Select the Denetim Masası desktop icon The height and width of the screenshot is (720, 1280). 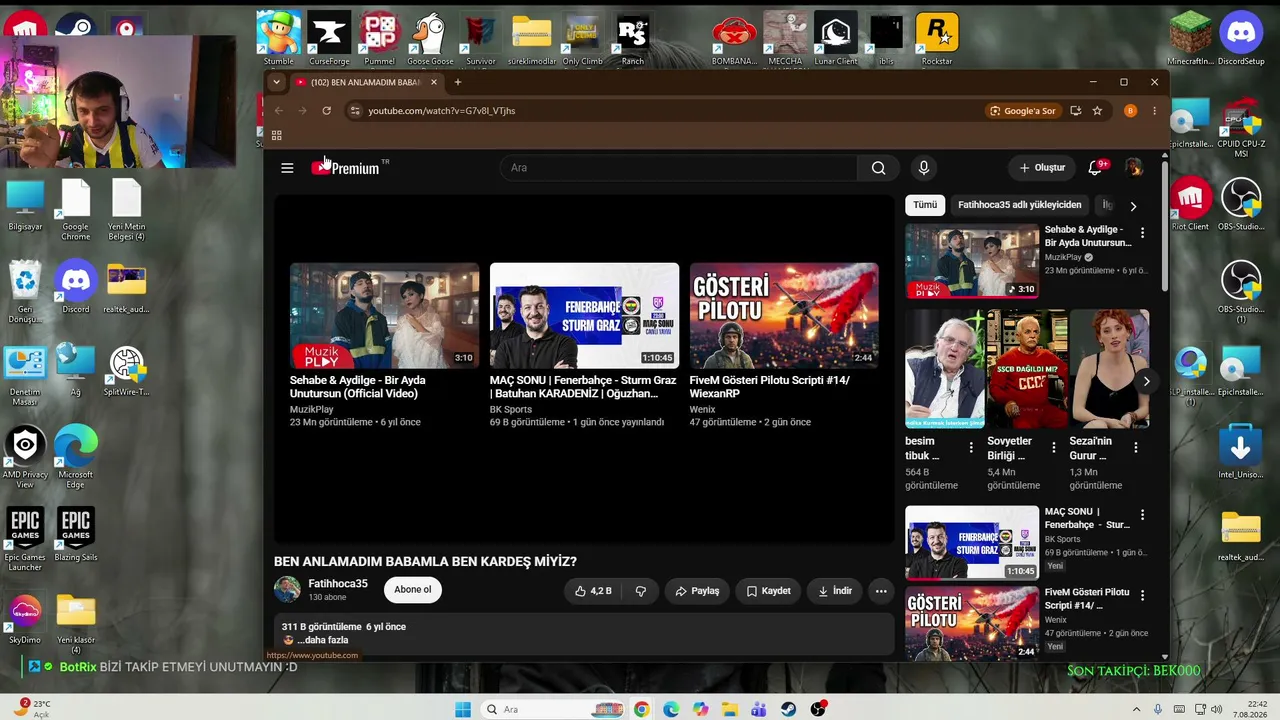pyautogui.click(x=25, y=376)
